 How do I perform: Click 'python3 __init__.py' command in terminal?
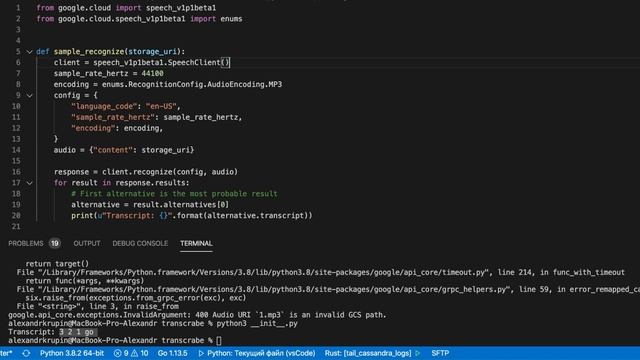pos(257,324)
